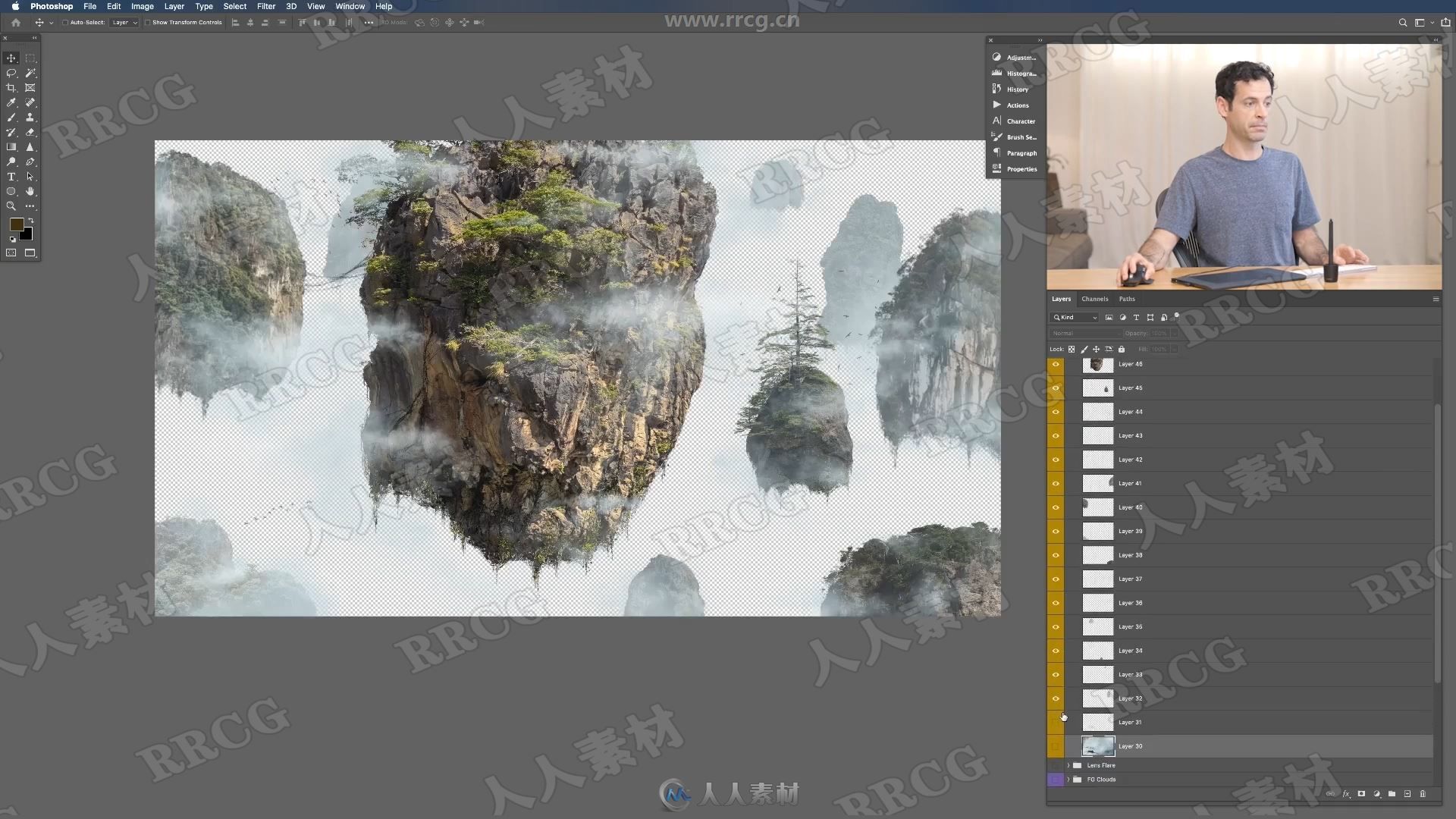Select the Crop tool
Viewport: 1456px width, 819px height.
(11, 88)
